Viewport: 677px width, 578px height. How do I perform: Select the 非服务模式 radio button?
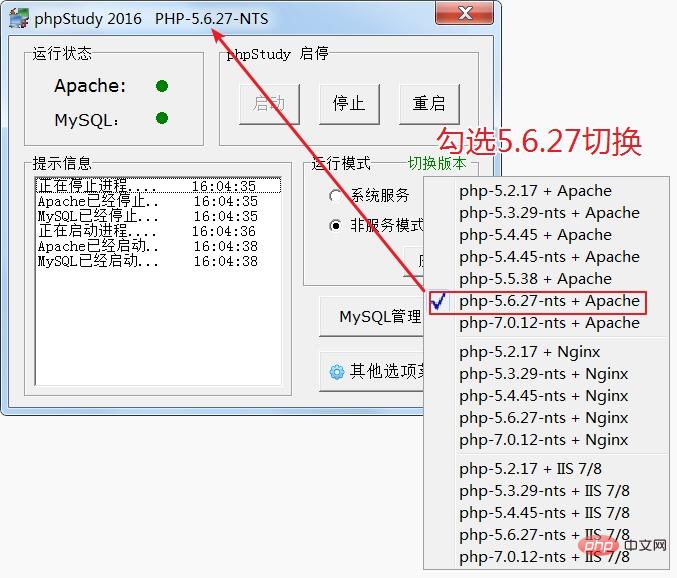pos(335,225)
